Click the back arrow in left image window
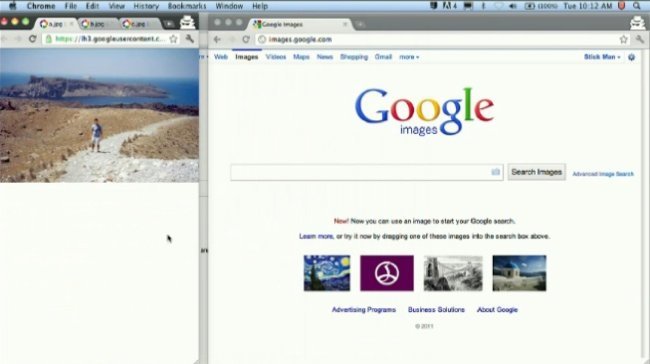 point(4,39)
